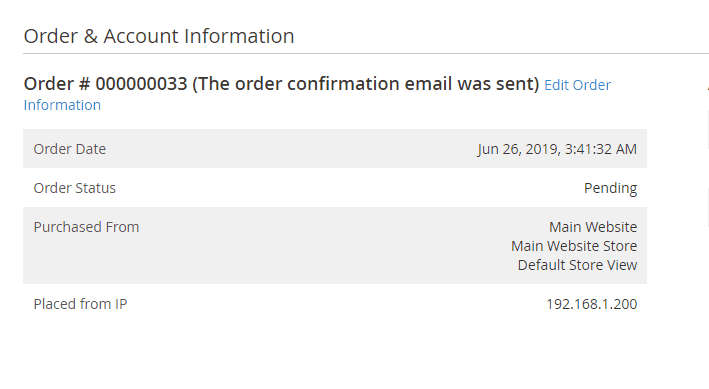Click the 'Order Status' label
Screen dimensions: 709x389
[x=75, y=188]
